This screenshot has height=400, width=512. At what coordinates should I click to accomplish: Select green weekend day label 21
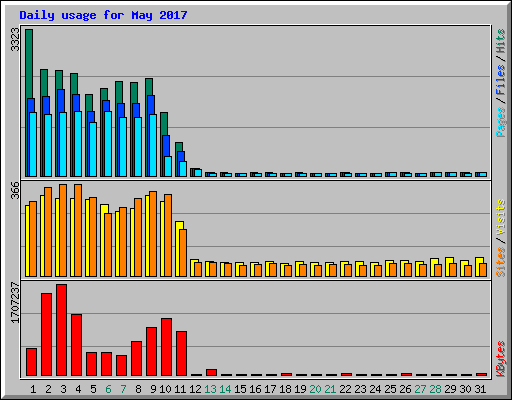click(x=330, y=389)
